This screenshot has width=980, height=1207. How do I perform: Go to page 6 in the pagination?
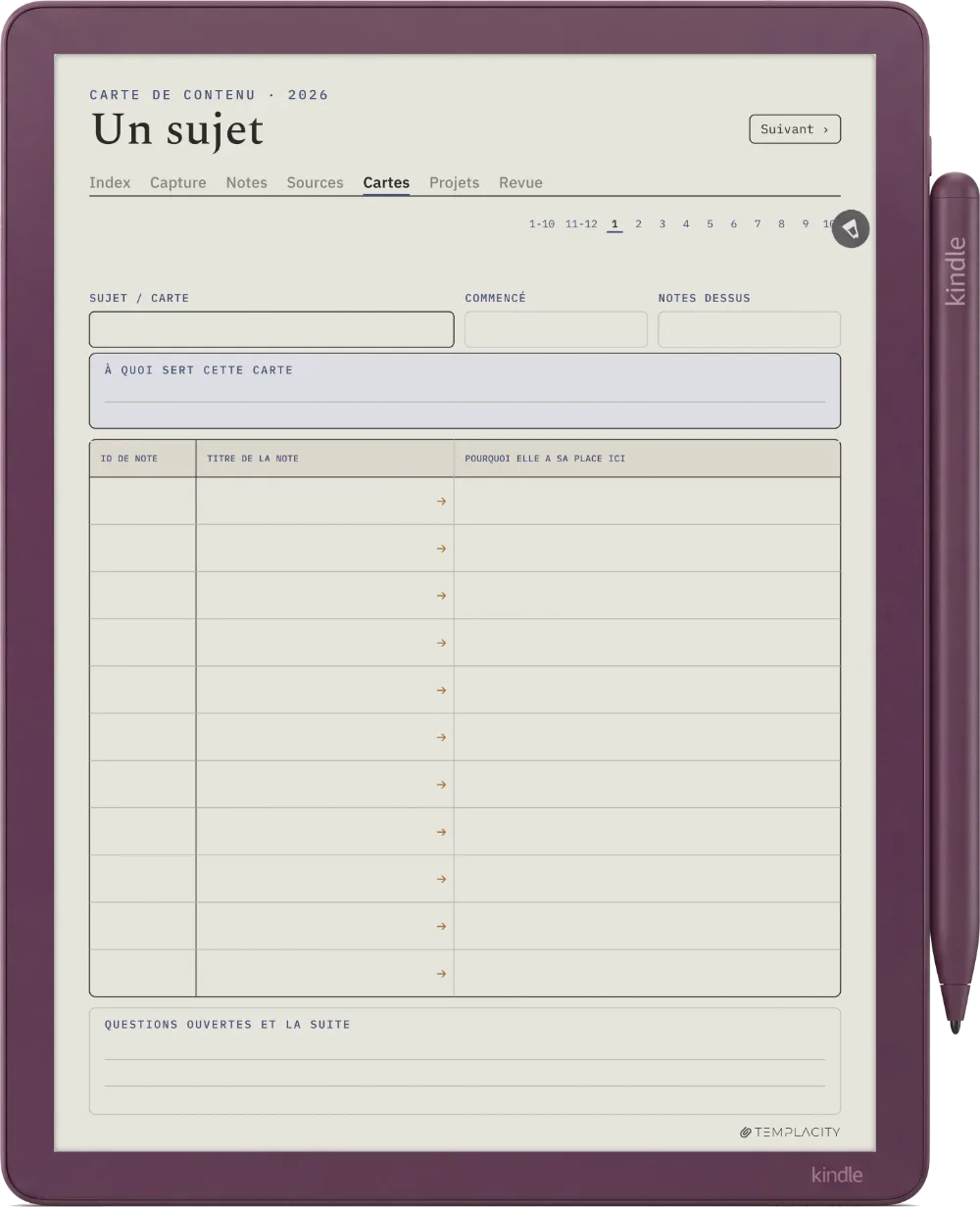pos(733,224)
